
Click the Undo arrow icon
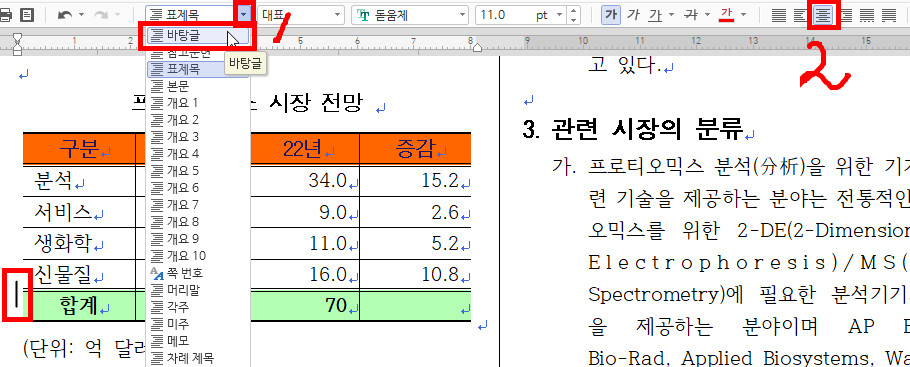click(x=65, y=15)
